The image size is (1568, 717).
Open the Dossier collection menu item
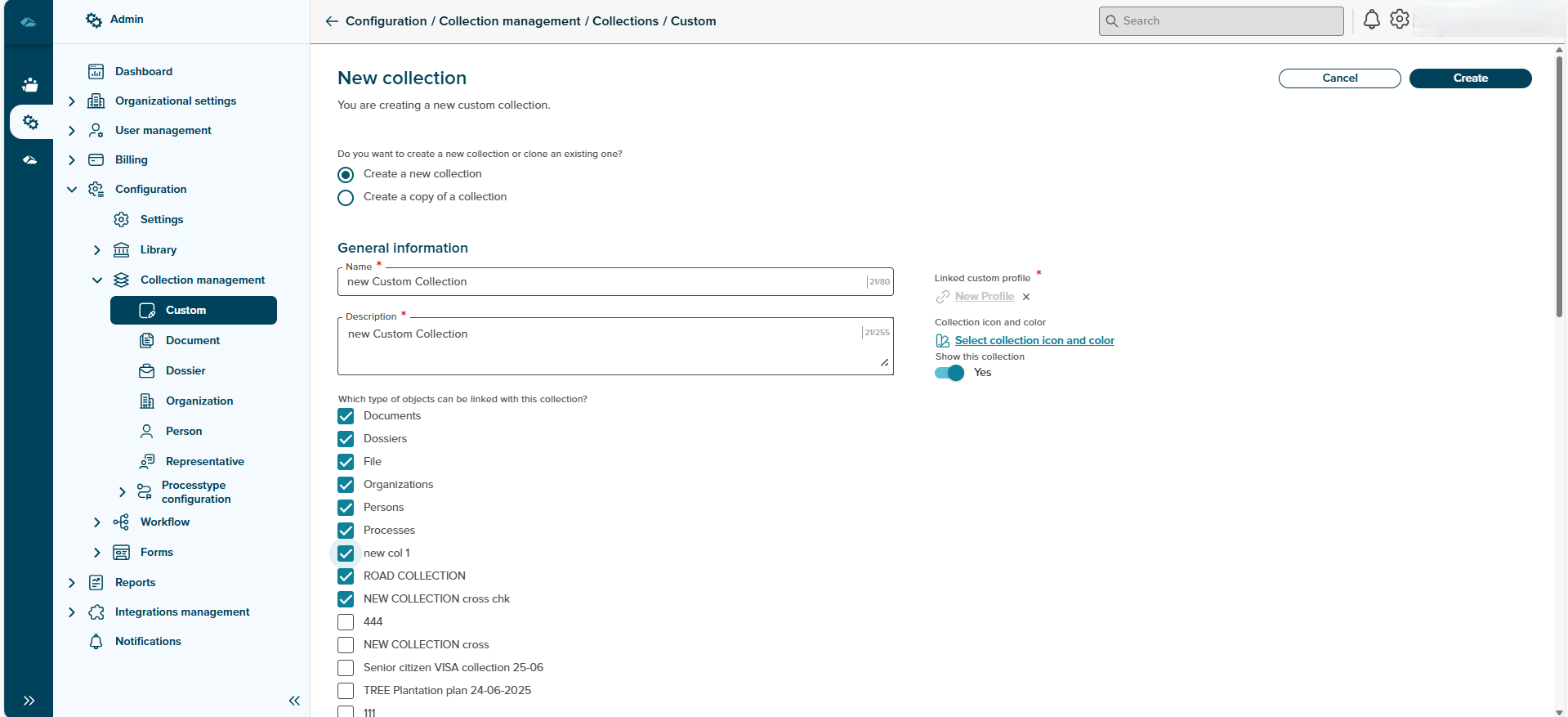click(x=185, y=371)
